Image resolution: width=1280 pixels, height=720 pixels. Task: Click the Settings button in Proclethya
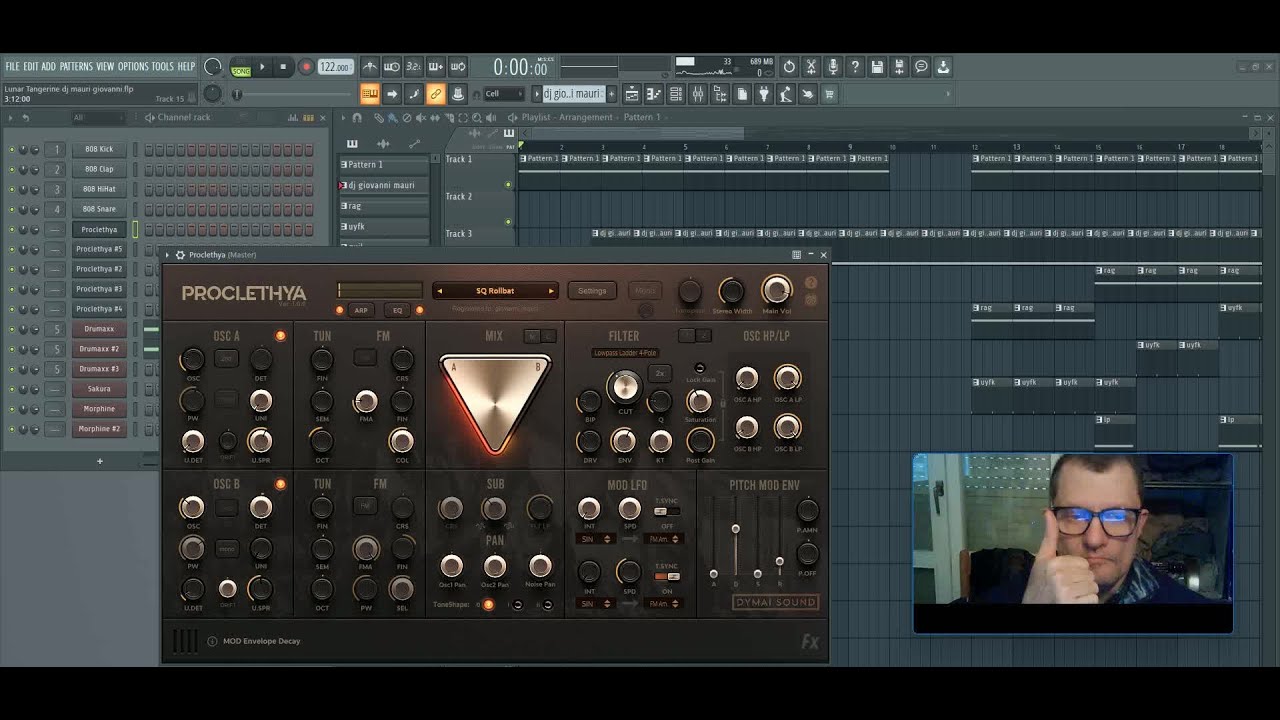[x=592, y=291]
